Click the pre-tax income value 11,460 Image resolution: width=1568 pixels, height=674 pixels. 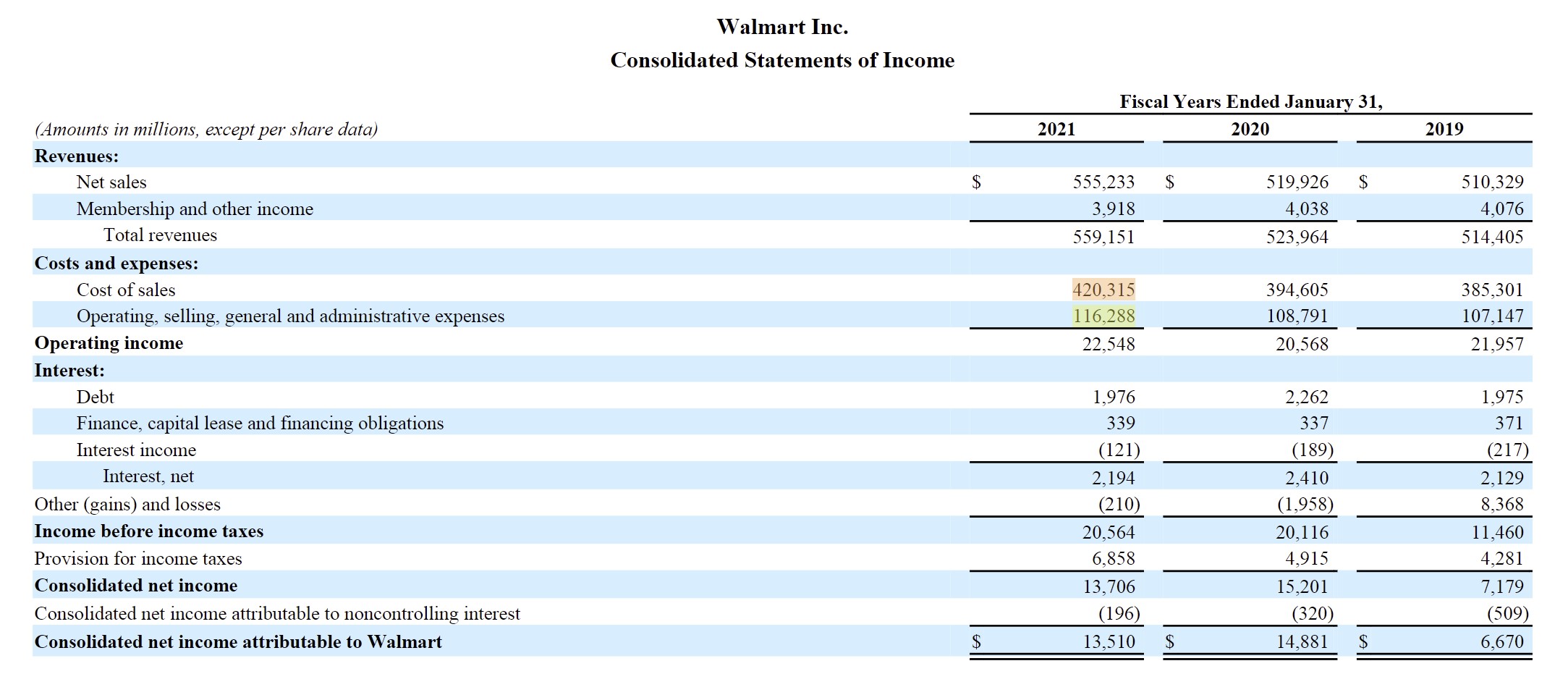click(x=1497, y=532)
